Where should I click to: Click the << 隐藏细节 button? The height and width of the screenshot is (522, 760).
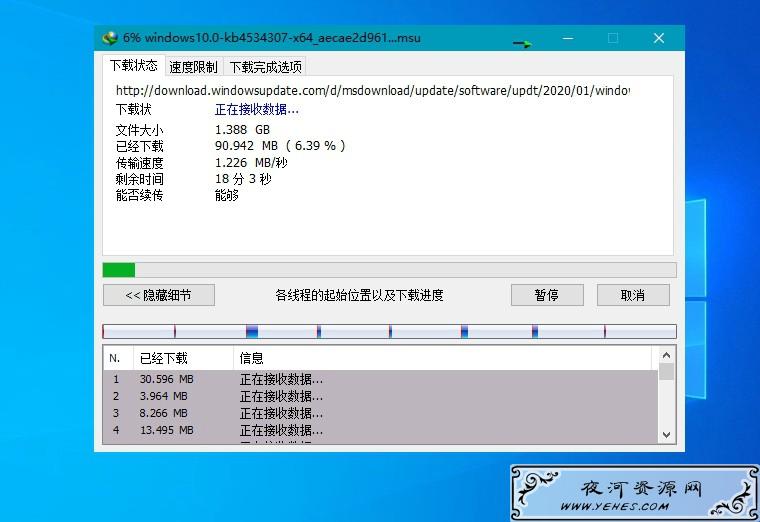(158, 295)
